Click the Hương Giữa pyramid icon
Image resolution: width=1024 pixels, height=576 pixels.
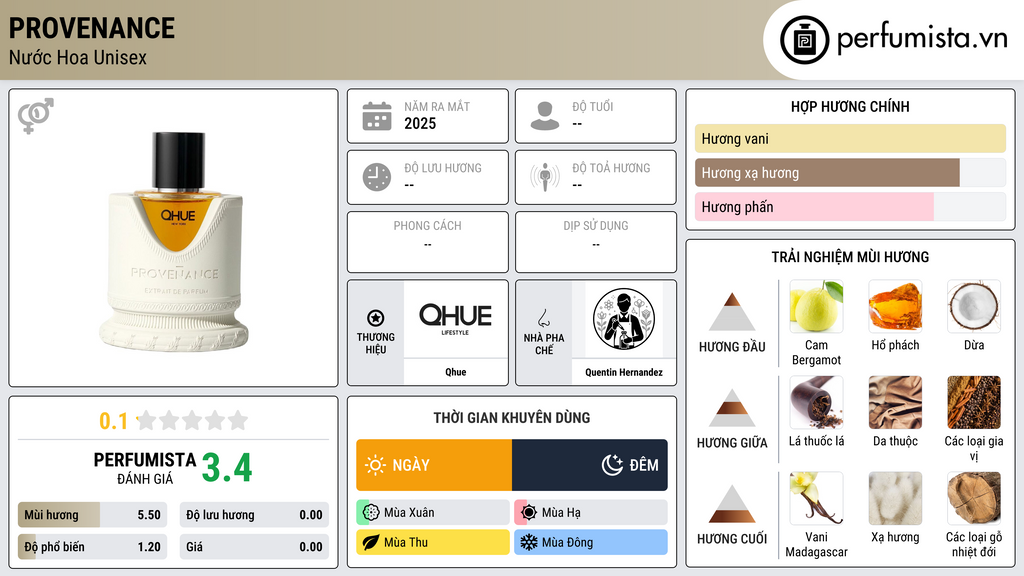pos(732,408)
